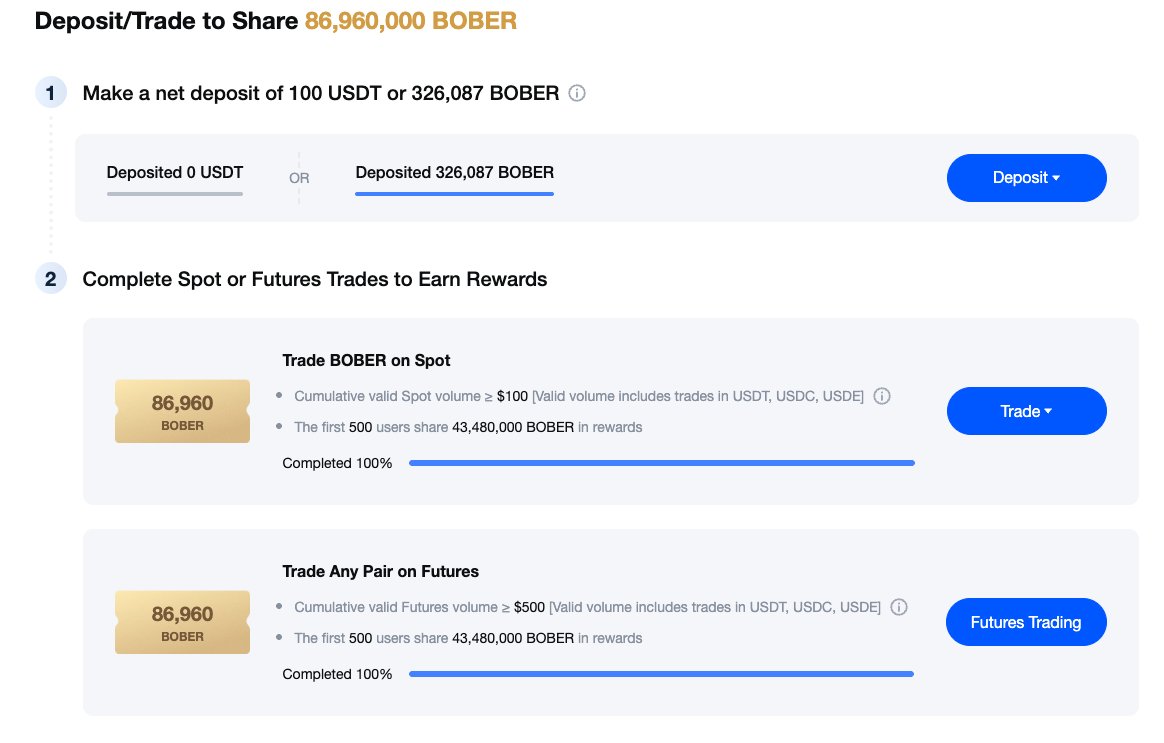This screenshot has height=743, width=1164.
Task: Click the Futures Trading button
Action: pyautogui.click(x=1026, y=622)
